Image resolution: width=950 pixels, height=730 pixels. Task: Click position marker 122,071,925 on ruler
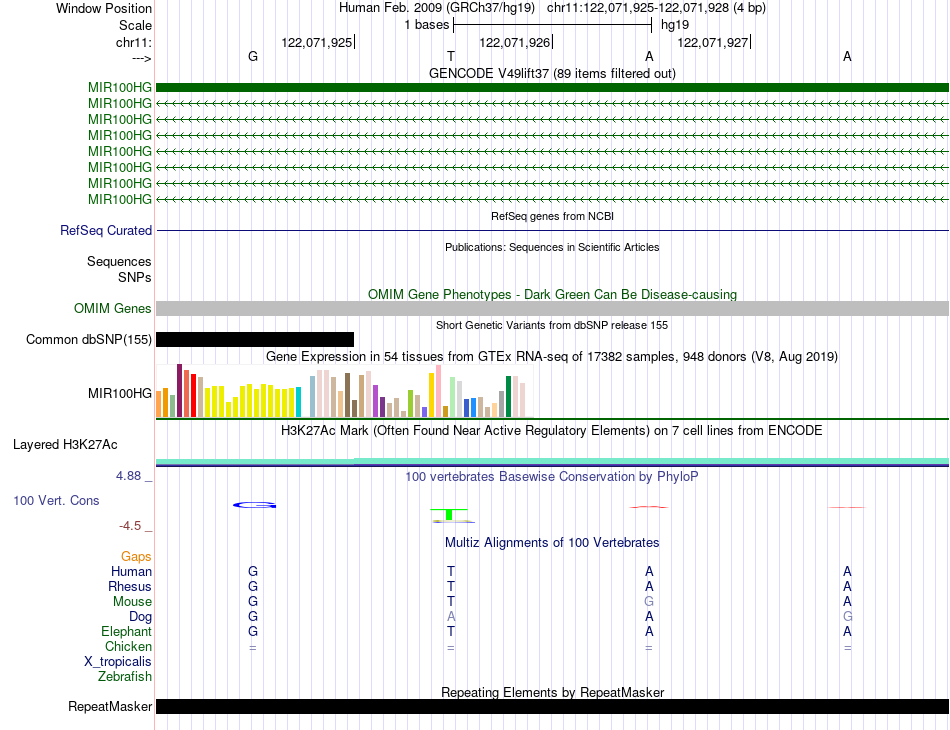point(316,42)
